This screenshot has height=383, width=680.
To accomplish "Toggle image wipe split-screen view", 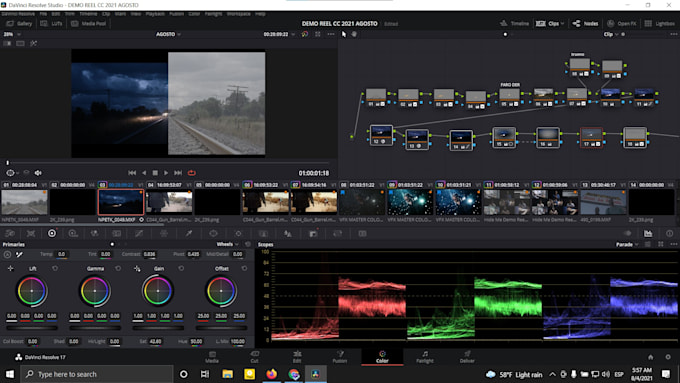I will coord(7,43).
